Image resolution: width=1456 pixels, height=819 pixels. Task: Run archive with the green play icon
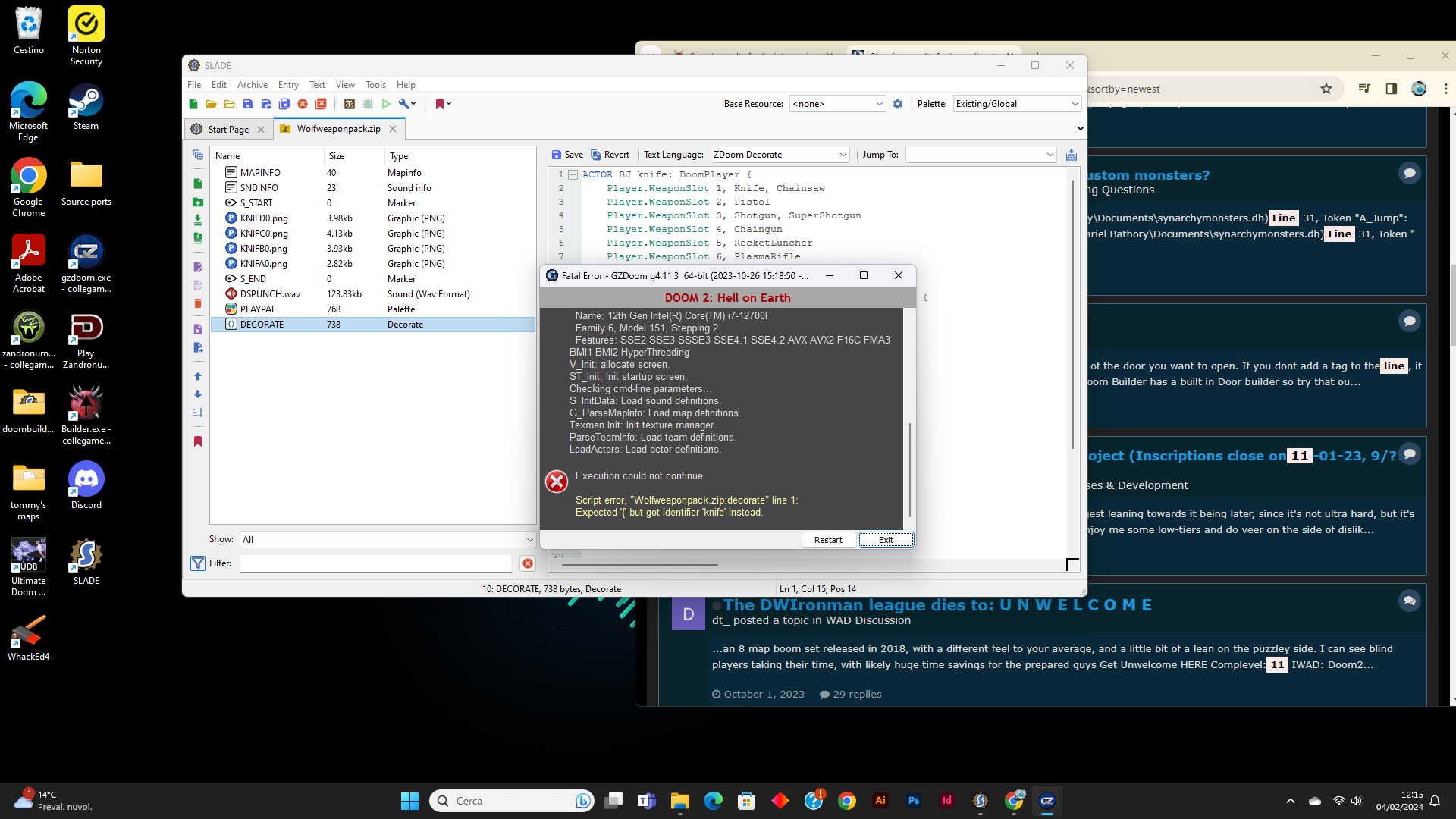click(x=386, y=104)
